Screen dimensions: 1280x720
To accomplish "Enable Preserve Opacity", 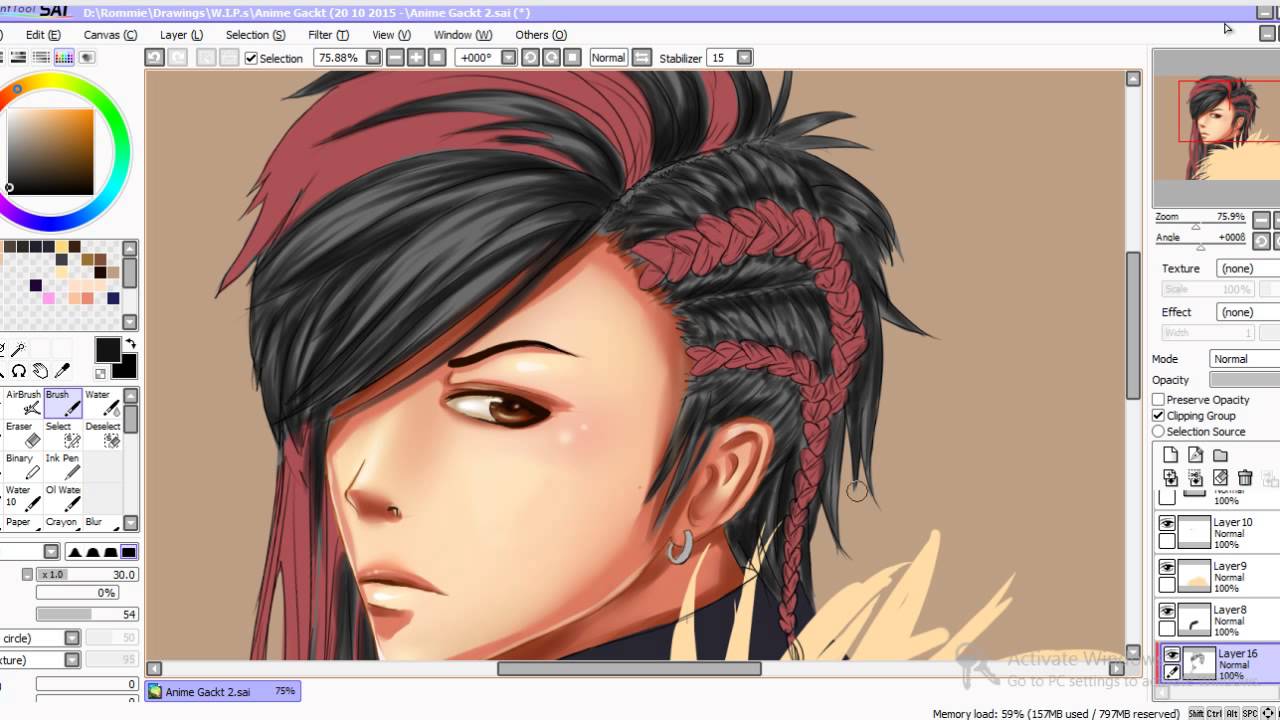I will [x=1158, y=400].
